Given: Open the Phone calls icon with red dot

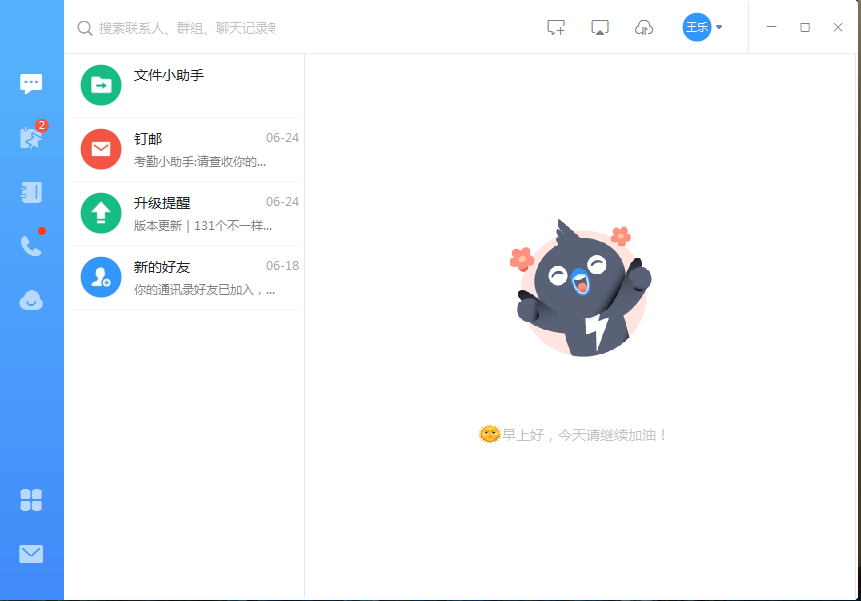Looking at the screenshot, I should pos(31,245).
